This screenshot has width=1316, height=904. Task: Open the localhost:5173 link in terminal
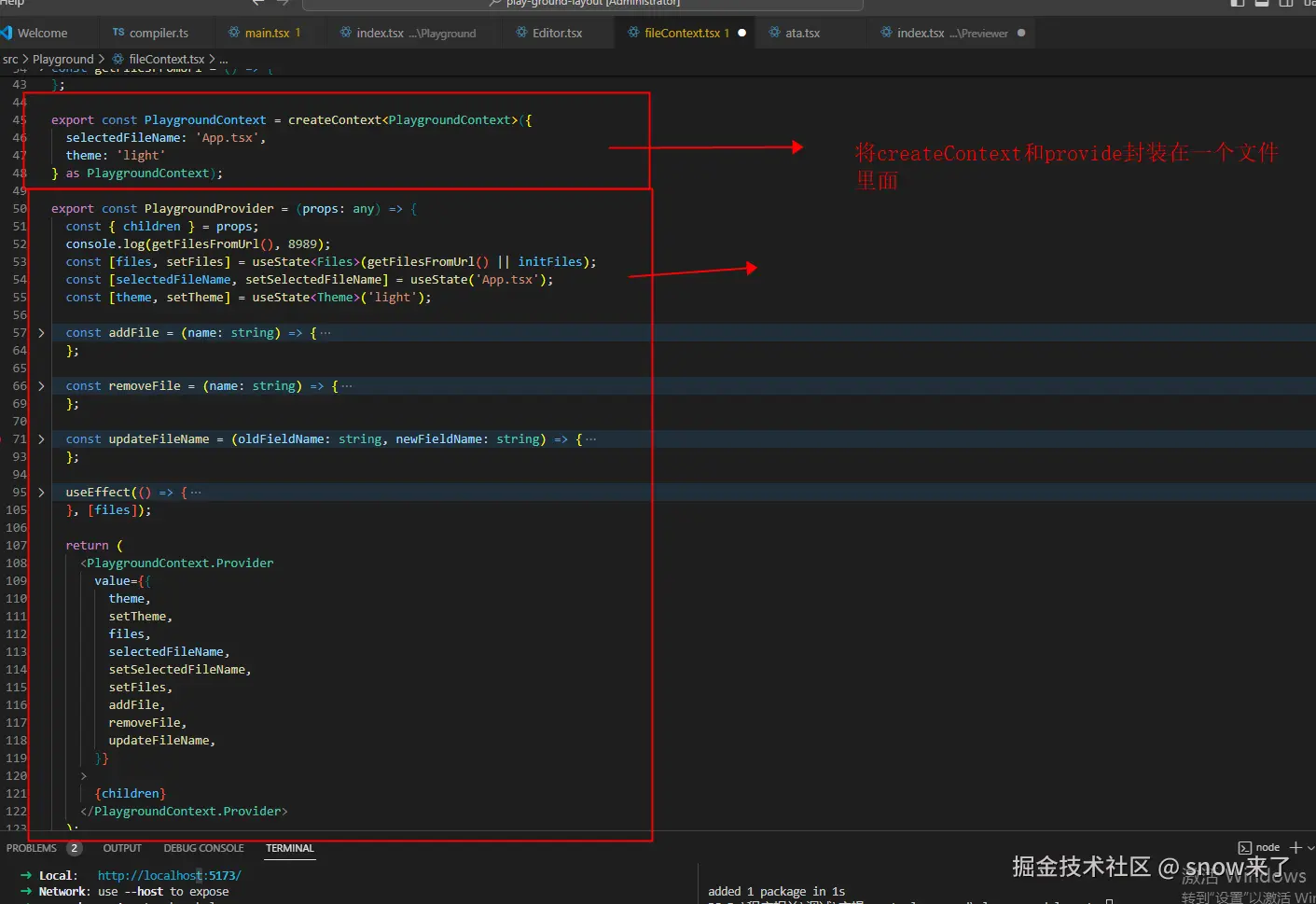click(x=169, y=875)
